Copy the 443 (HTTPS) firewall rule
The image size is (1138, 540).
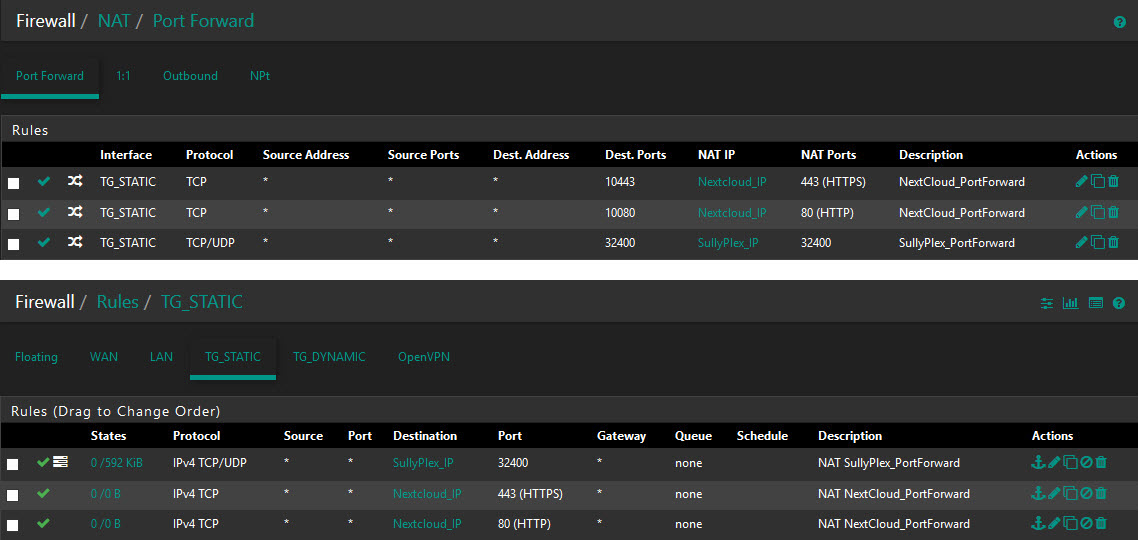pos(1071,494)
